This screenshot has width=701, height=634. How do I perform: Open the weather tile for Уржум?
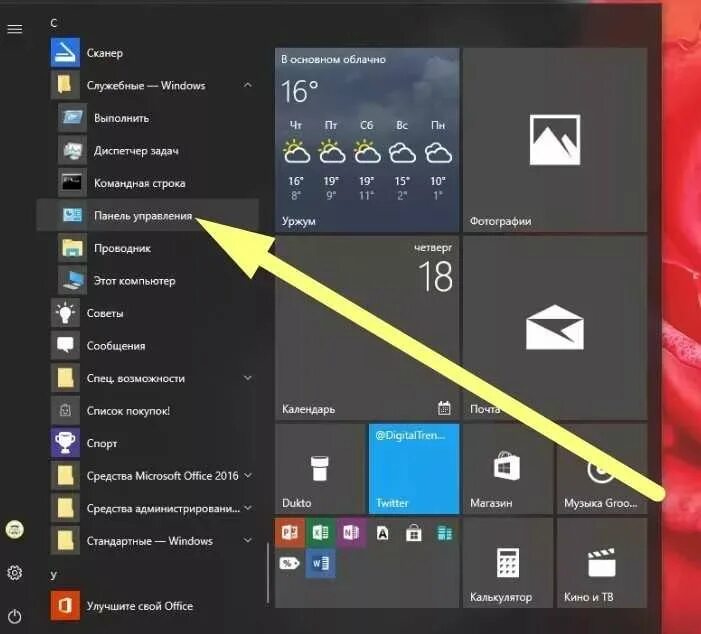click(367, 140)
